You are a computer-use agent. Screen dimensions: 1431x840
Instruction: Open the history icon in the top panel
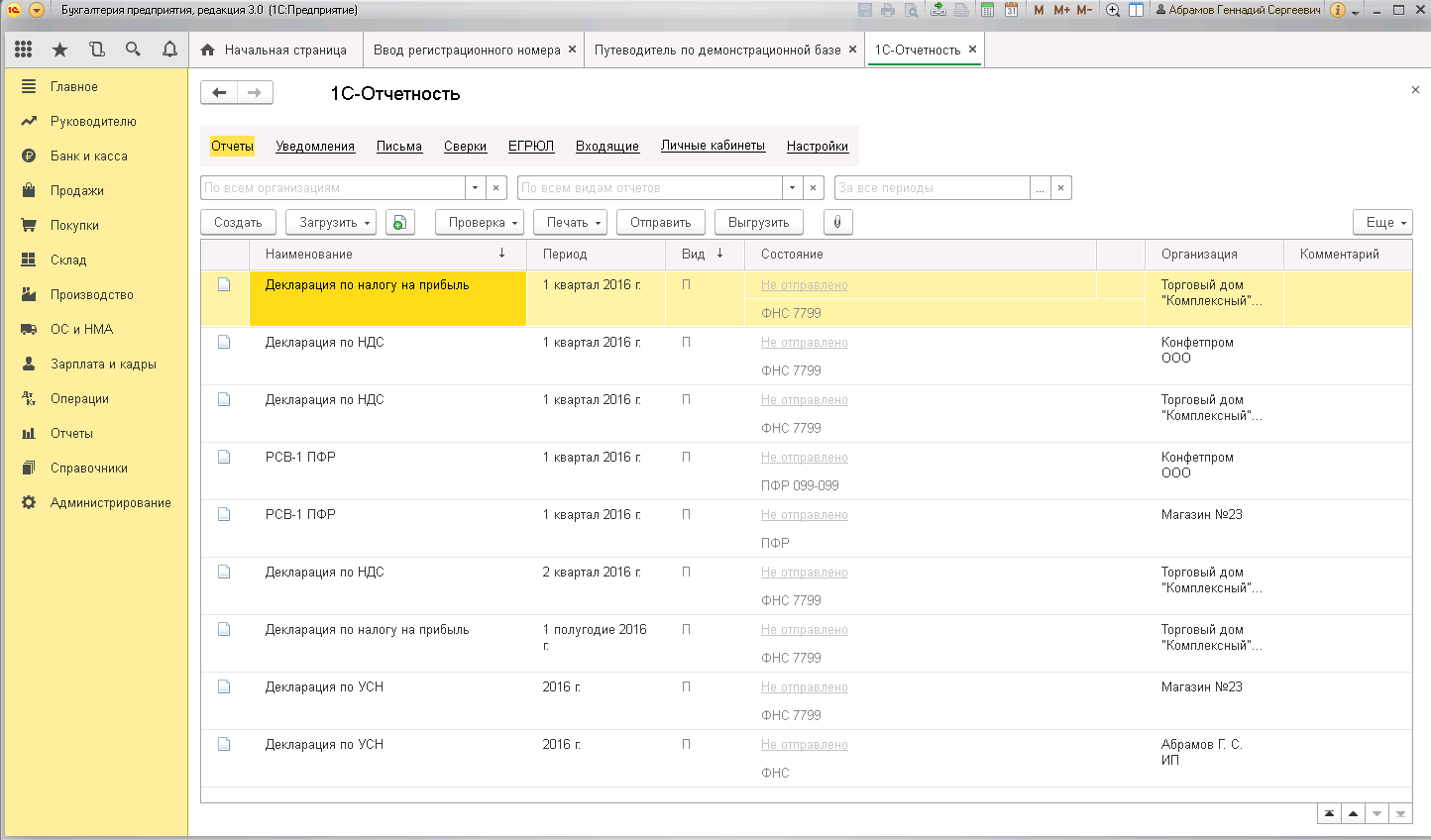click(x=97, y=50)
